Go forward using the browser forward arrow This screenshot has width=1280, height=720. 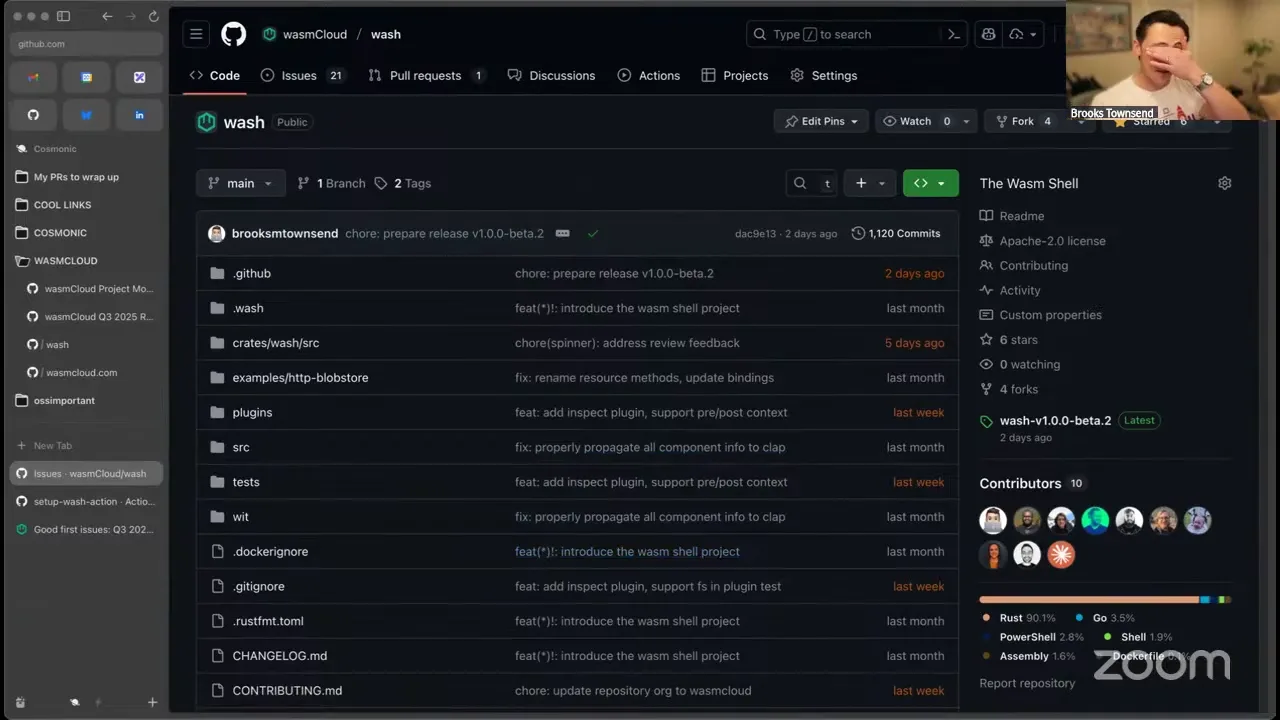[x=130, y=16]
